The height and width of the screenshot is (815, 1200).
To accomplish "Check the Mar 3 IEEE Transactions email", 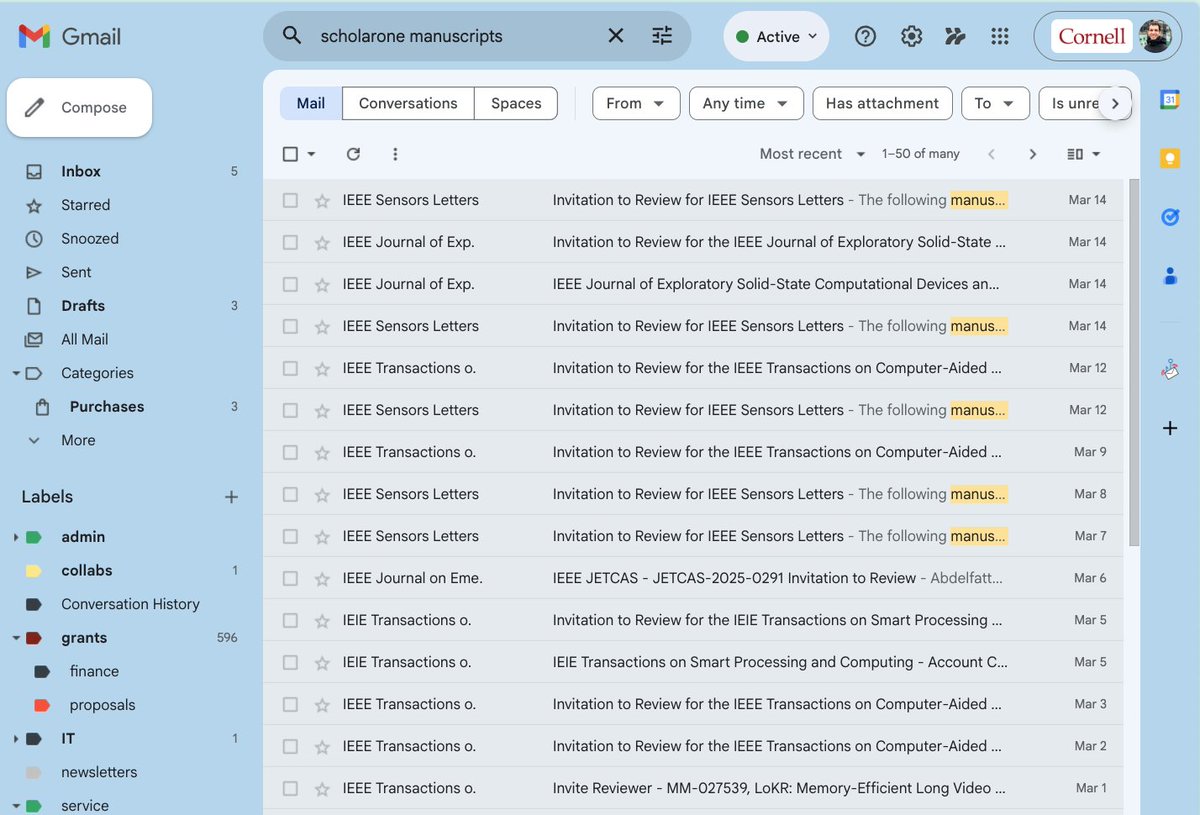I will (290, 704).
